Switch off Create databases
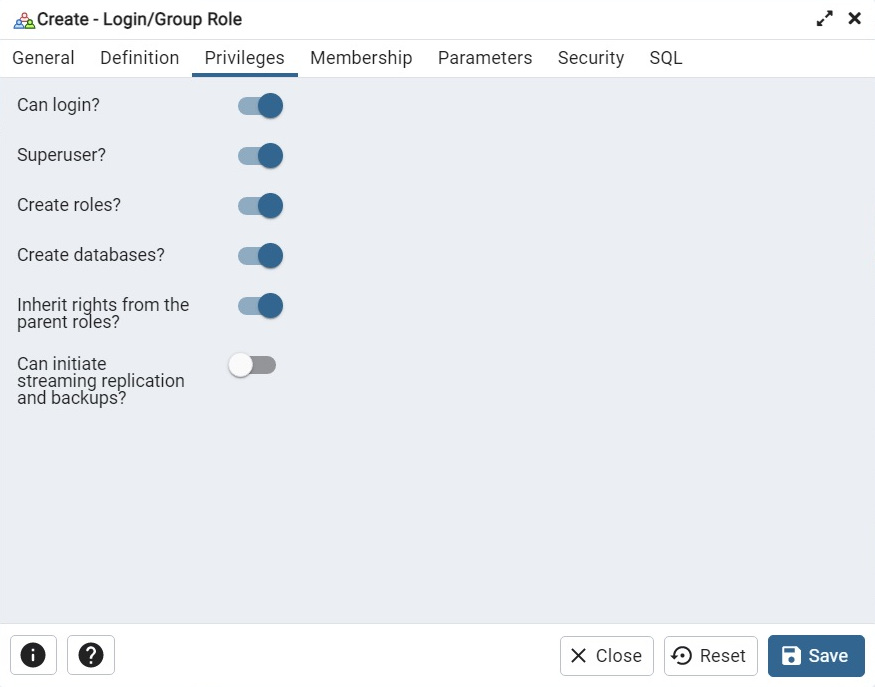The image size is (875, 687). tap(260, 256)
